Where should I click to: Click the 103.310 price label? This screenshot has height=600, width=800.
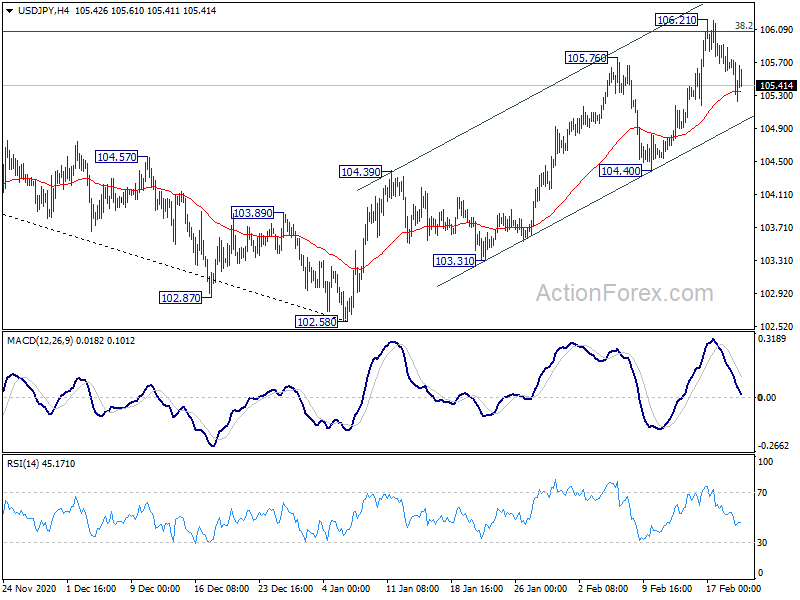[x=455, y=261]
